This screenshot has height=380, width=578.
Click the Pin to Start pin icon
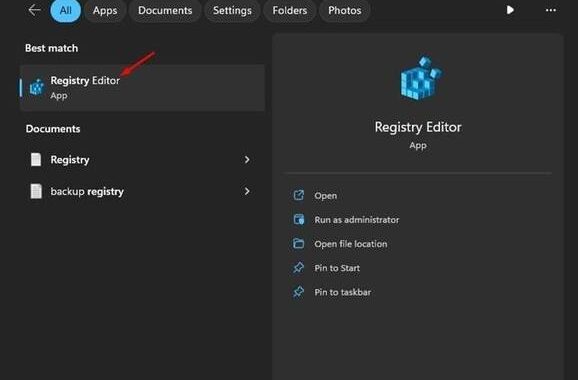[x=299, y=268]
